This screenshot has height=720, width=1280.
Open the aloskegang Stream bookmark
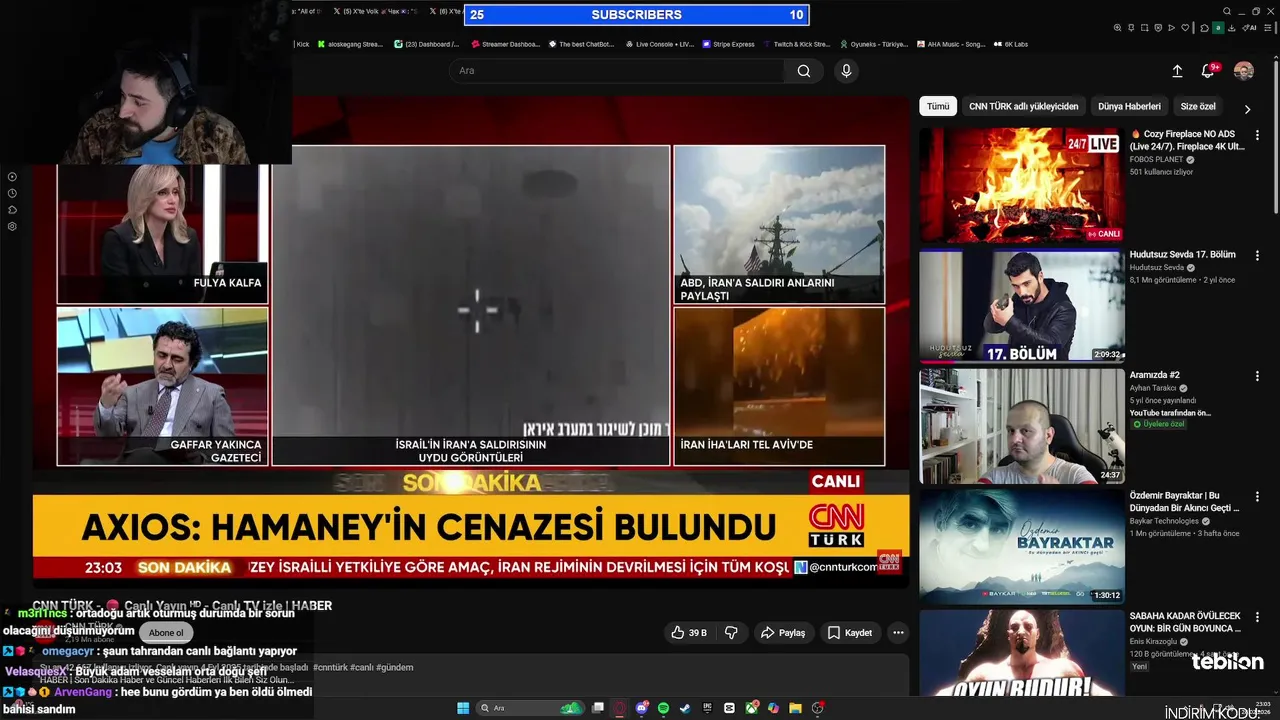(352, 44)
